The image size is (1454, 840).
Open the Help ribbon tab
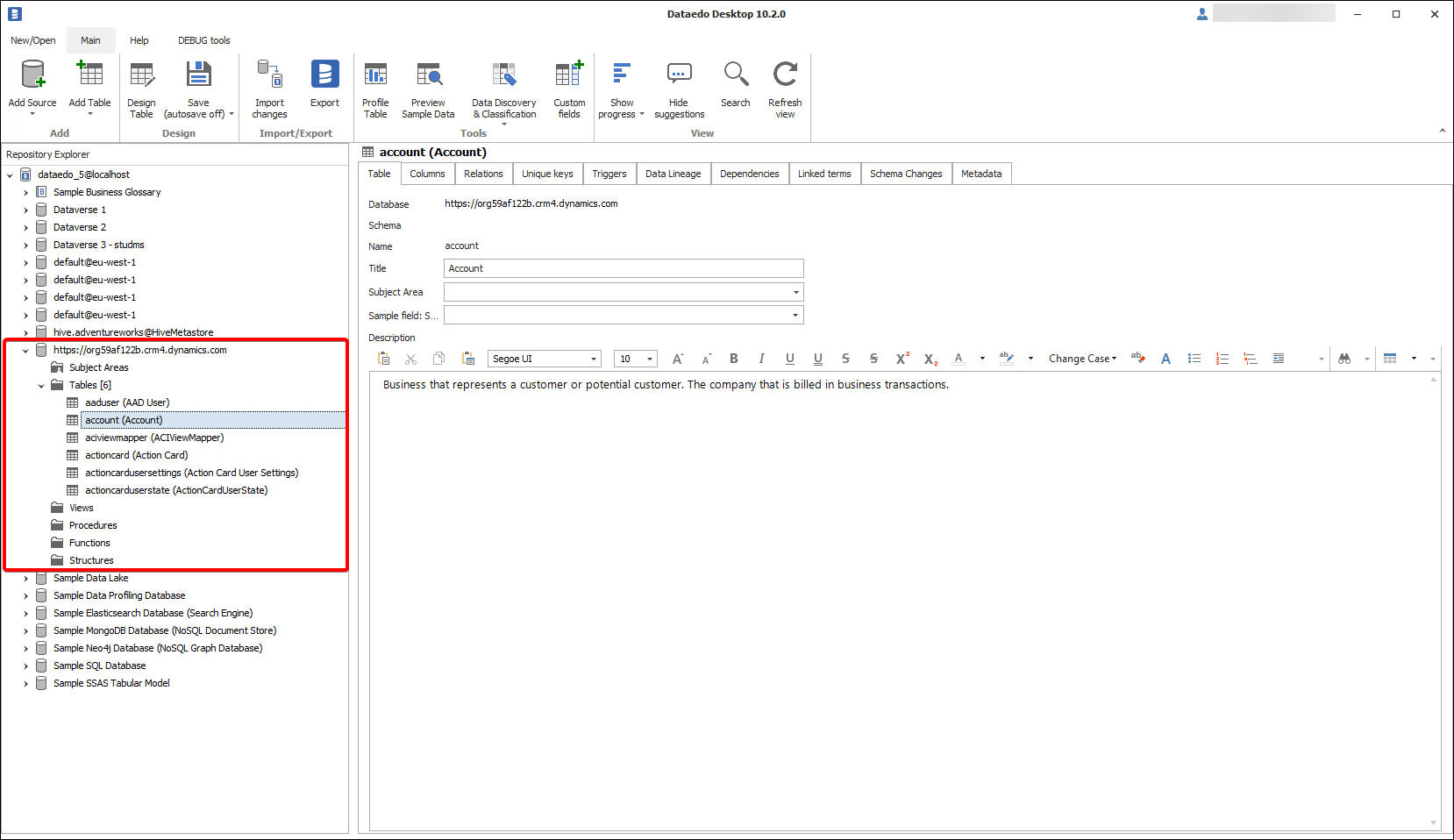(x=139, y=40)
